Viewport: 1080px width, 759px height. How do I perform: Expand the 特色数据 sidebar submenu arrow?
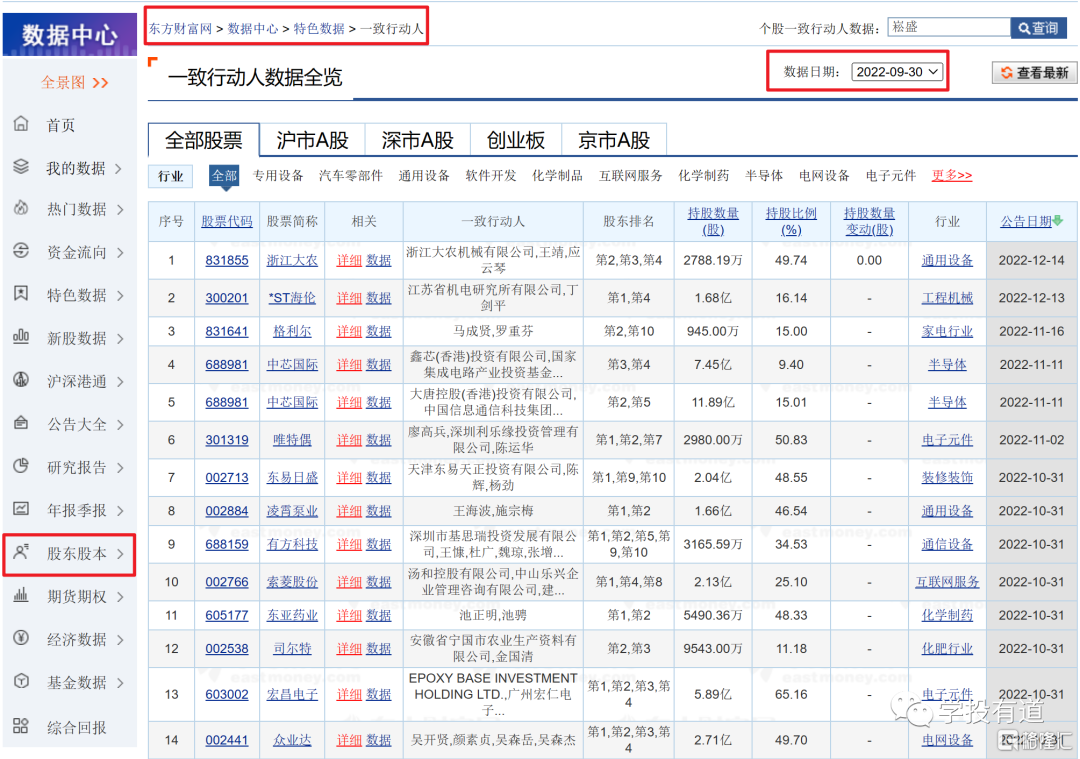[121, 295]
